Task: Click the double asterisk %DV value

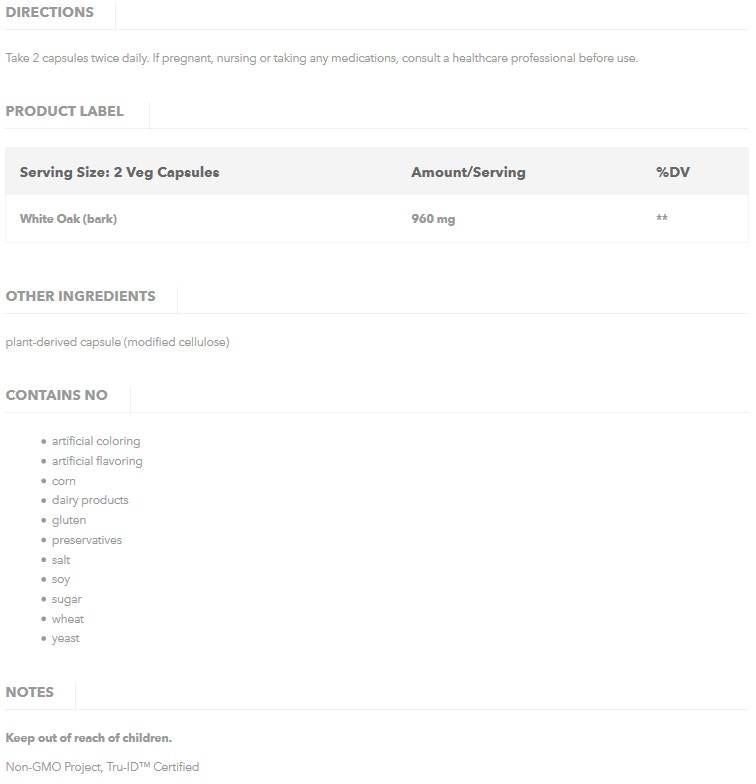Action: (x=662, y=219)
